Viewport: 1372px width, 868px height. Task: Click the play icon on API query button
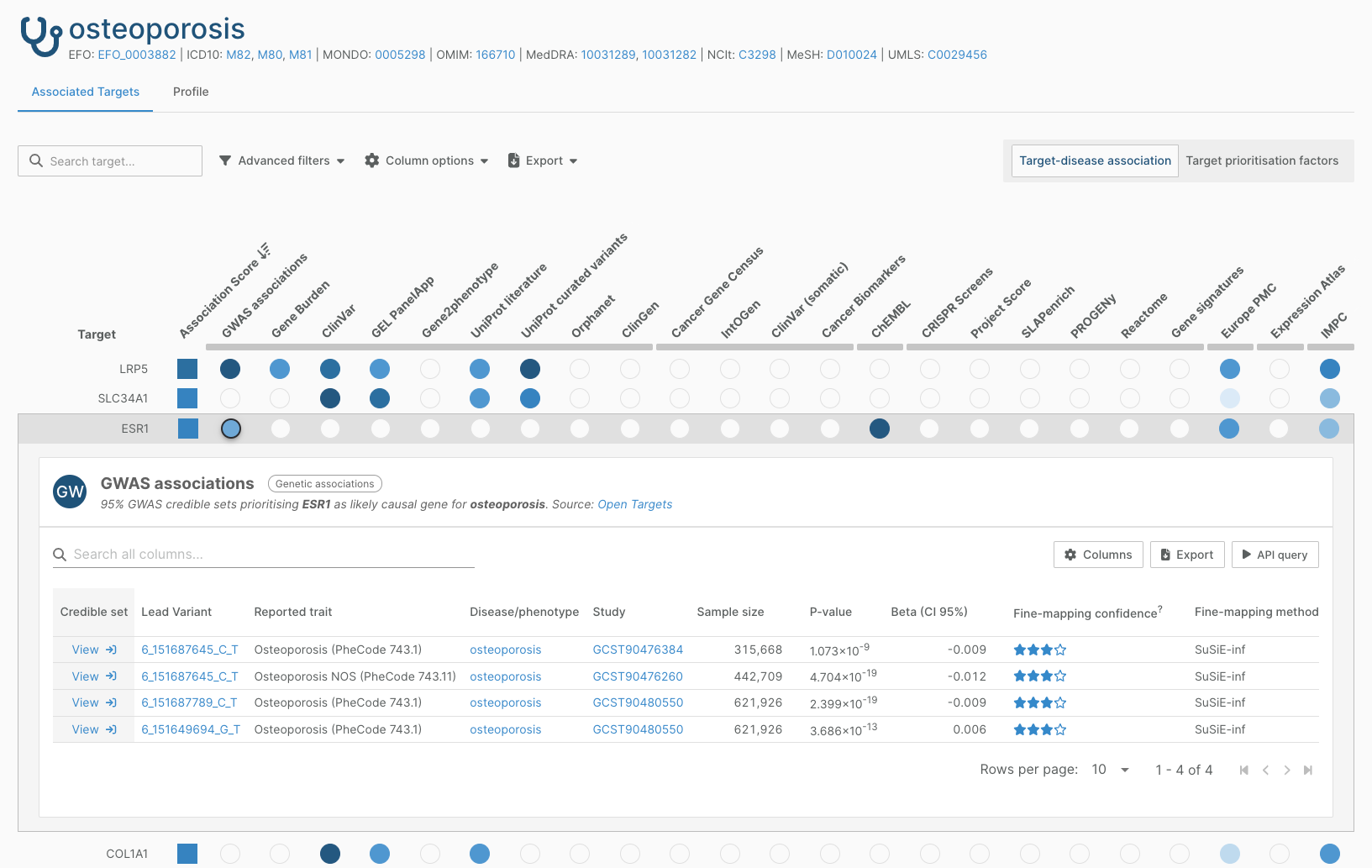point(1247,555)
